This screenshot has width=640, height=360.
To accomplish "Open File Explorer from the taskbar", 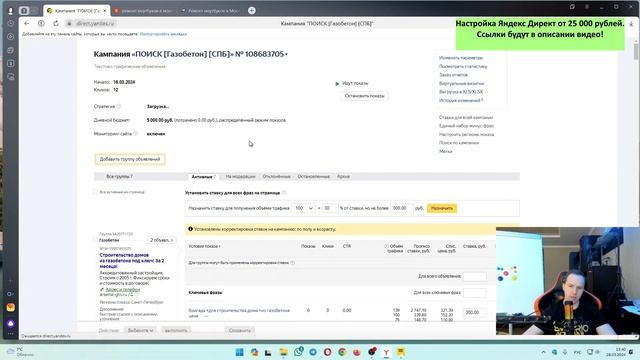I will click(283, 352).
